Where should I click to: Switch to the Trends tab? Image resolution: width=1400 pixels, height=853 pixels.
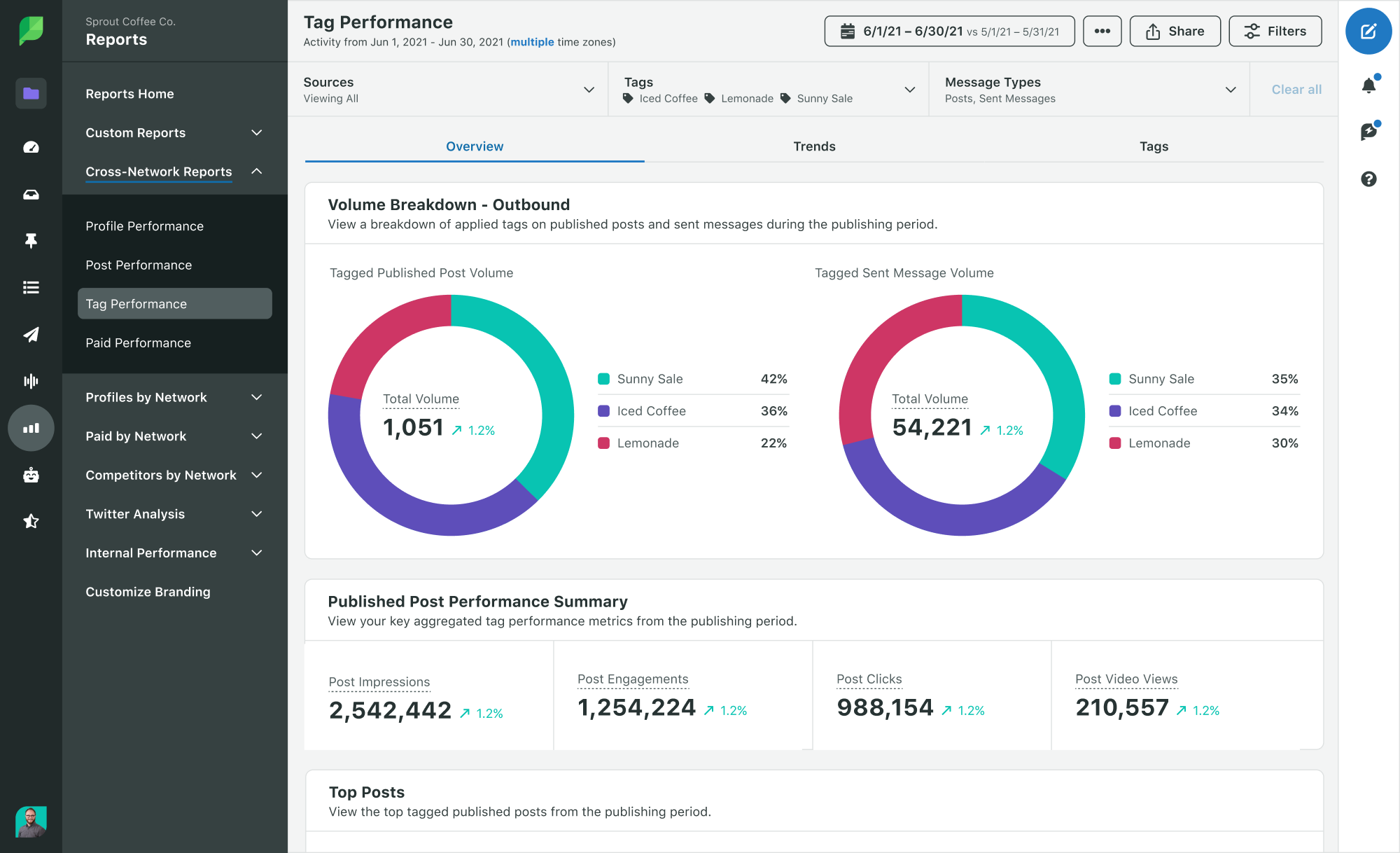coord(814,147)
